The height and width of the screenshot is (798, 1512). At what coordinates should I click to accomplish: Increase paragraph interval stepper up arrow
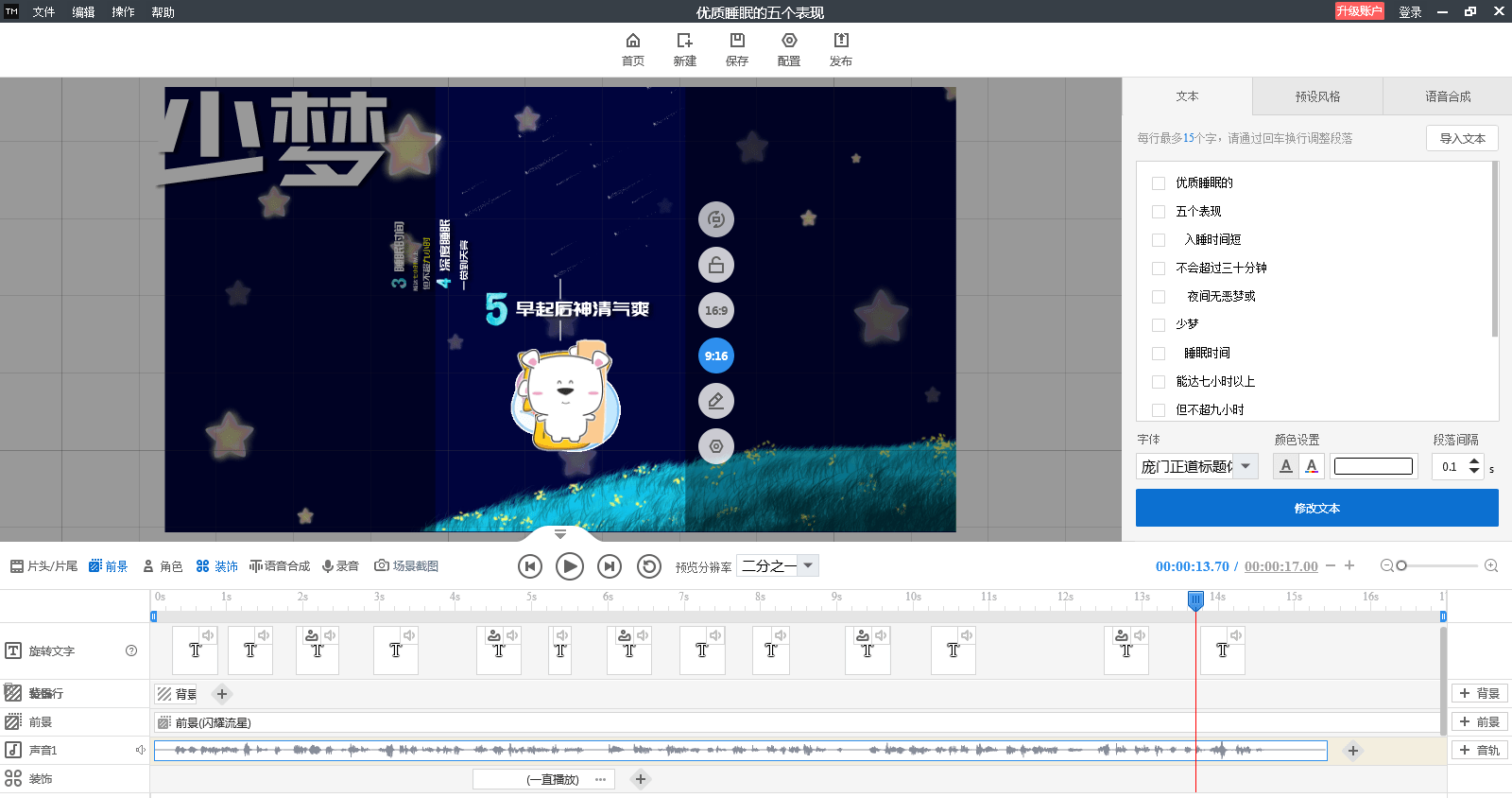point(1474,461)
